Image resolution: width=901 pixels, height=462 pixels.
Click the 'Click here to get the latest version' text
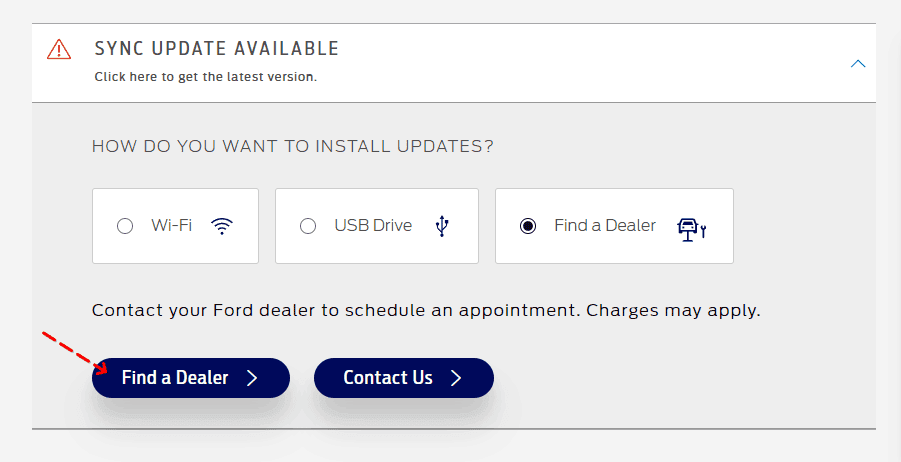206,76
